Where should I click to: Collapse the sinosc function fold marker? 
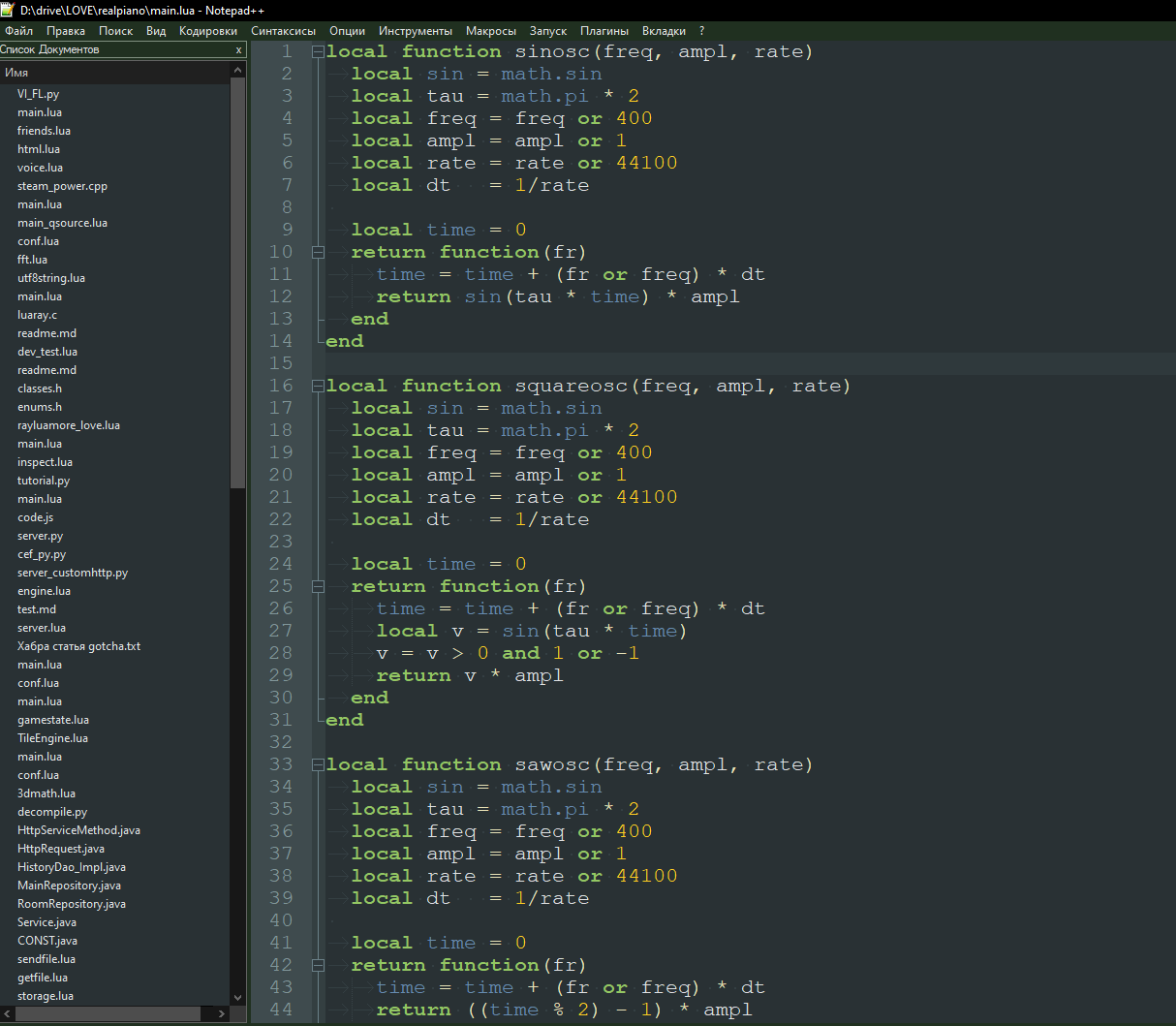pos(318,52)
